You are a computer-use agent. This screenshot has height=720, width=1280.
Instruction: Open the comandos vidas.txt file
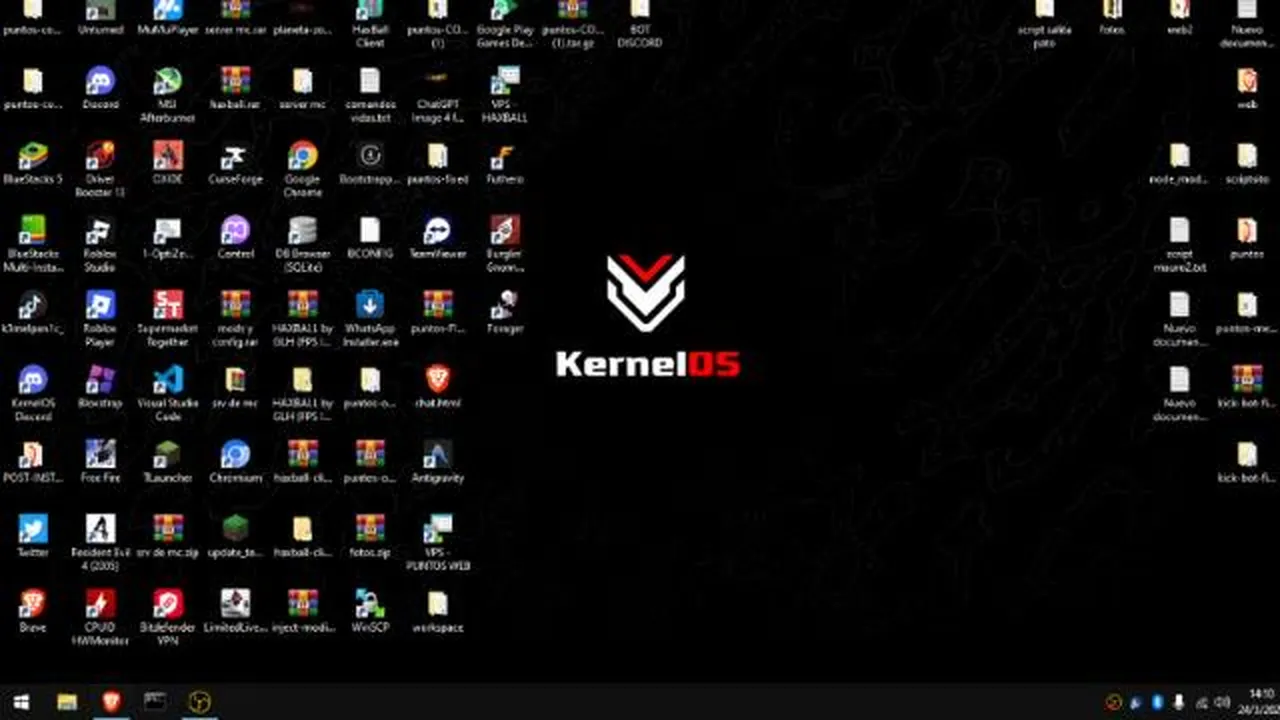coord(370,95)
